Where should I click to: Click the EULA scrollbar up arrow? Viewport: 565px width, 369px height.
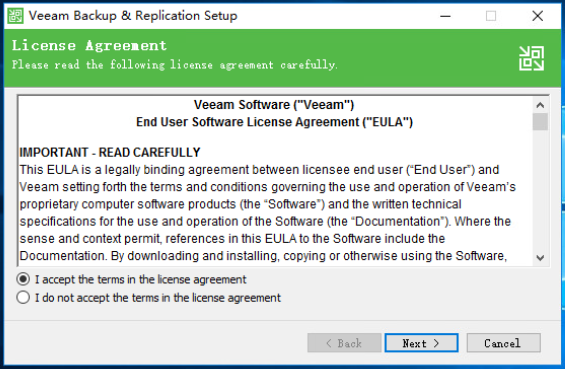540,105
